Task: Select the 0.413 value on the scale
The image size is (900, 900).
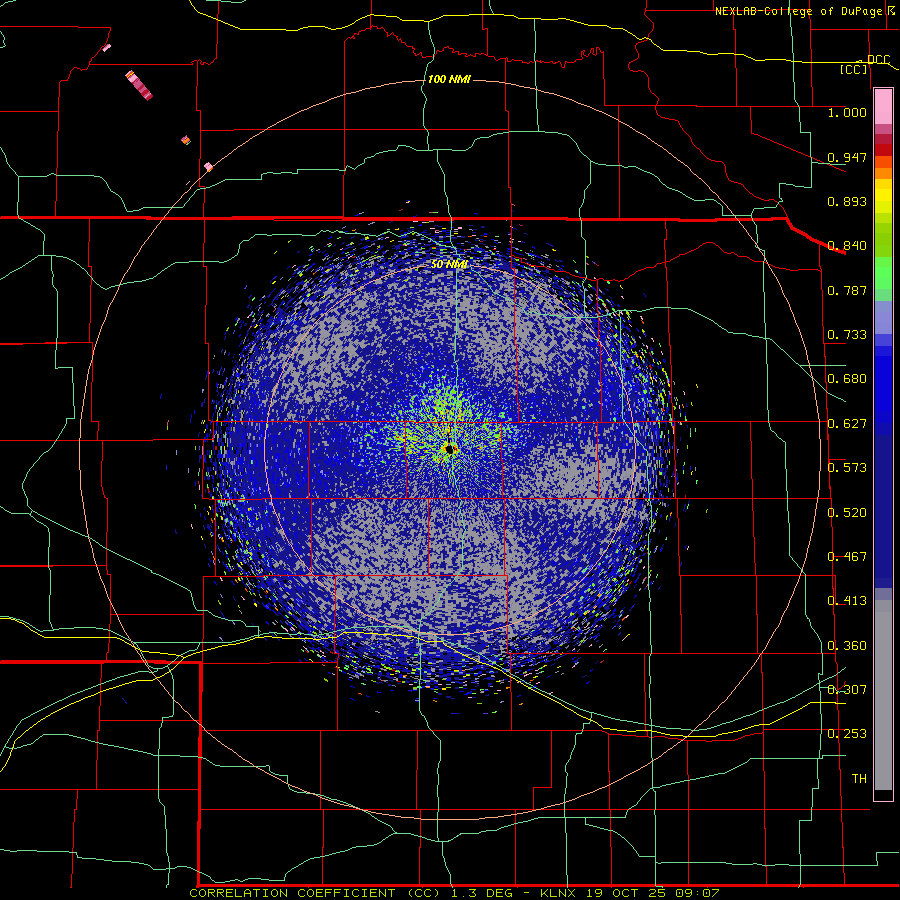Action: tap(847, 600)
